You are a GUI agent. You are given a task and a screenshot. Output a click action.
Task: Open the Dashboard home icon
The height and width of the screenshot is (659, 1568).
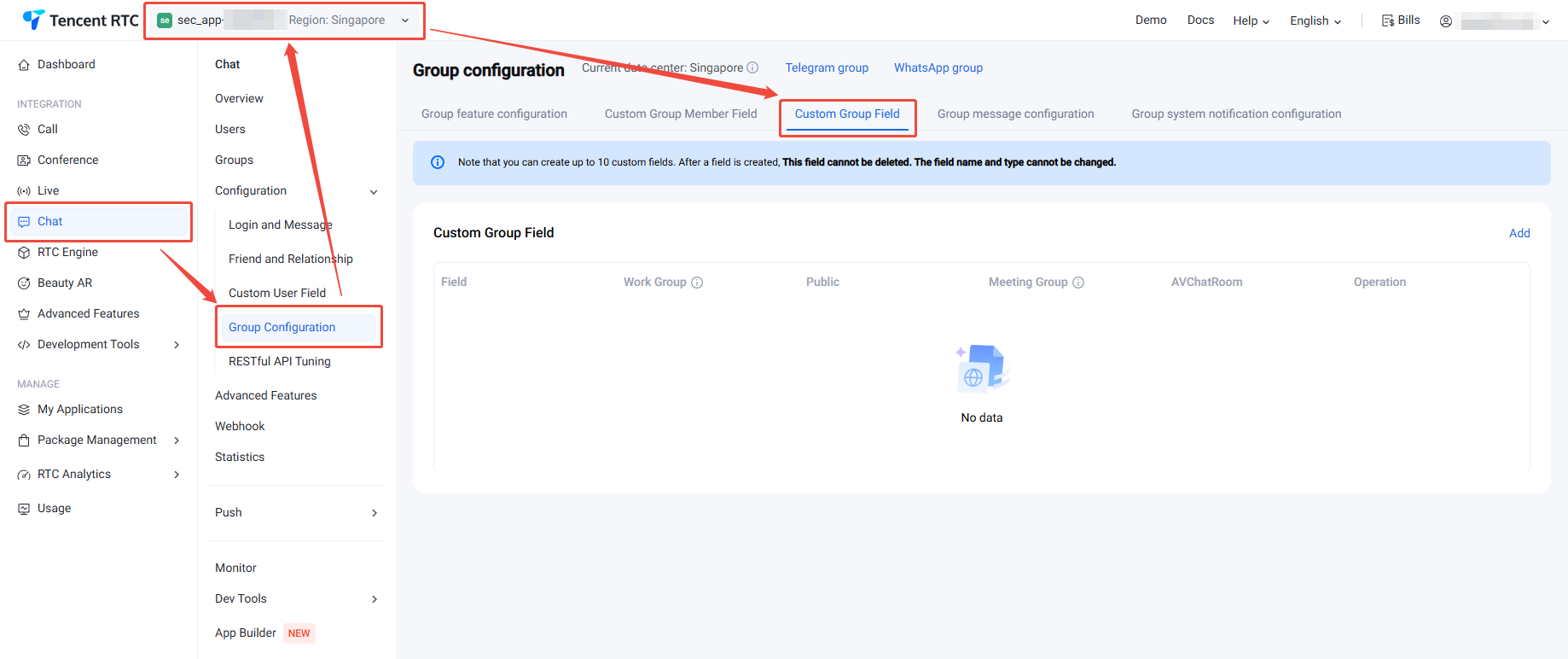(24, 65)
